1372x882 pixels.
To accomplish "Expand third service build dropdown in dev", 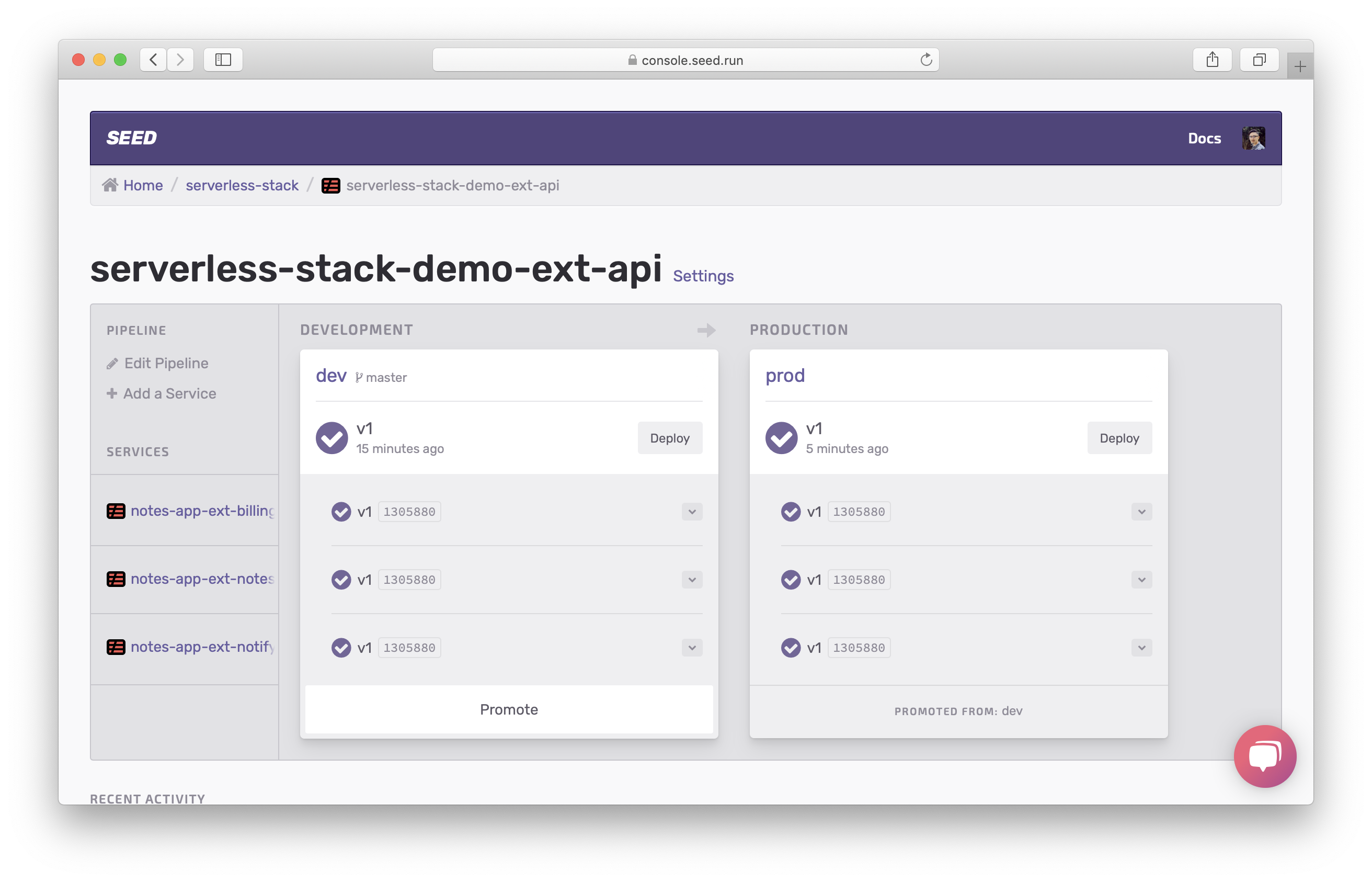I will (691, 648).
